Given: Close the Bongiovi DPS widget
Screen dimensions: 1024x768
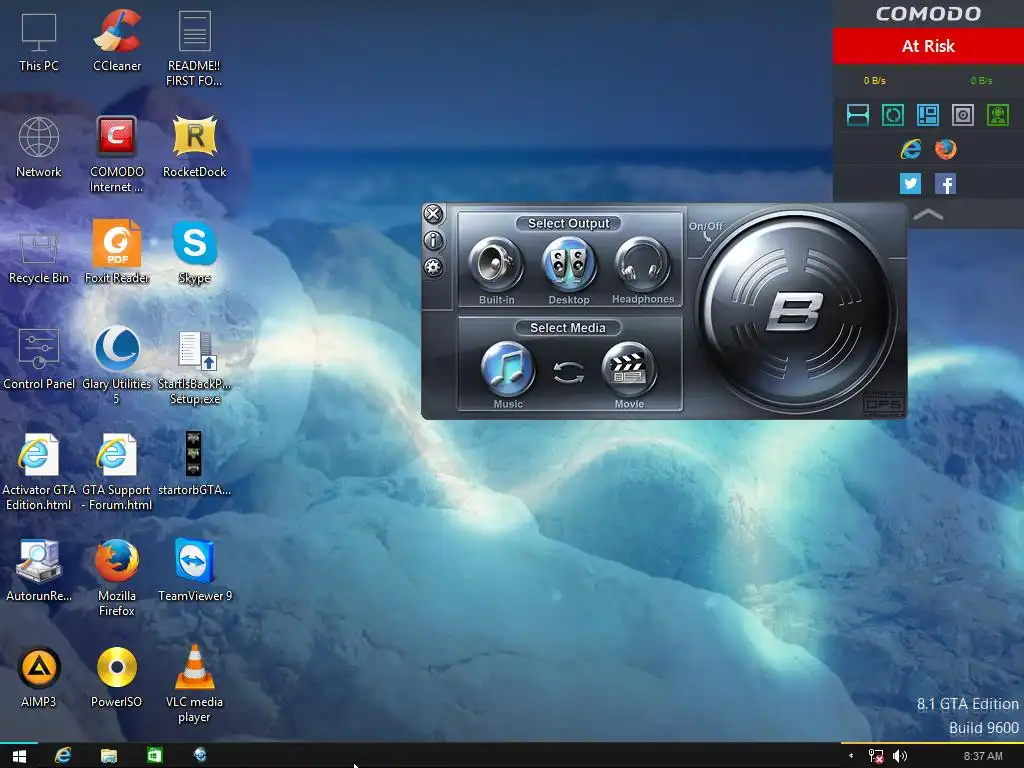Looking at the screenshot, I should pyautogui.click(x=433, y=214).
